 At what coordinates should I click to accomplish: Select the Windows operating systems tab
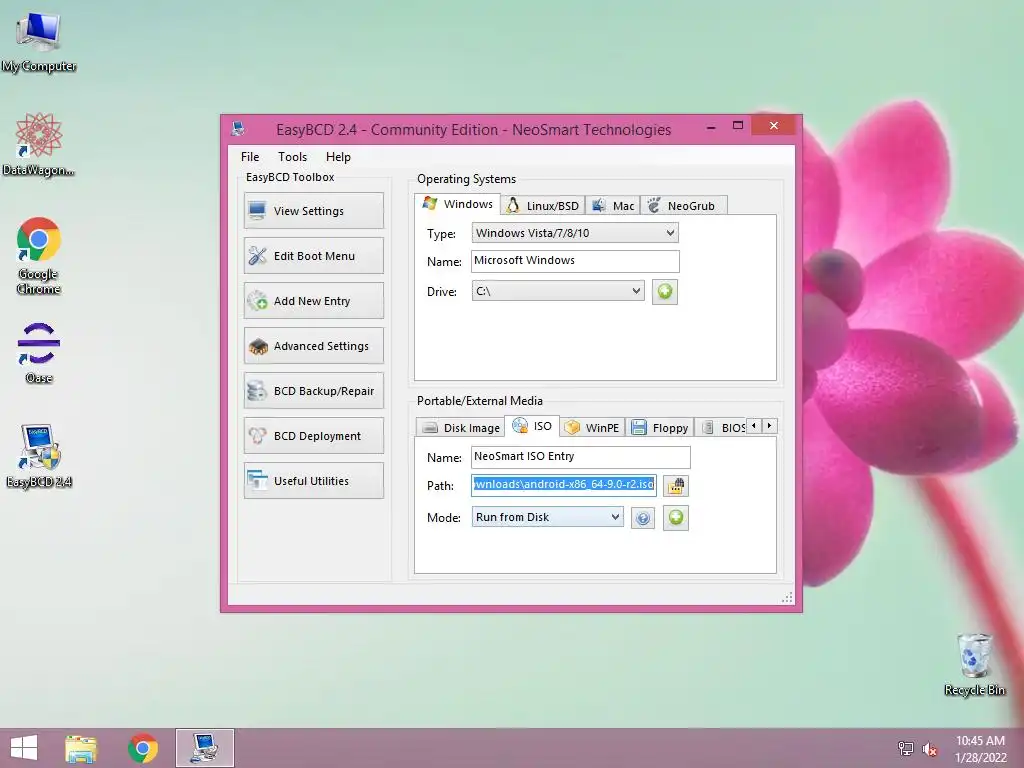(x=458, y=204)
